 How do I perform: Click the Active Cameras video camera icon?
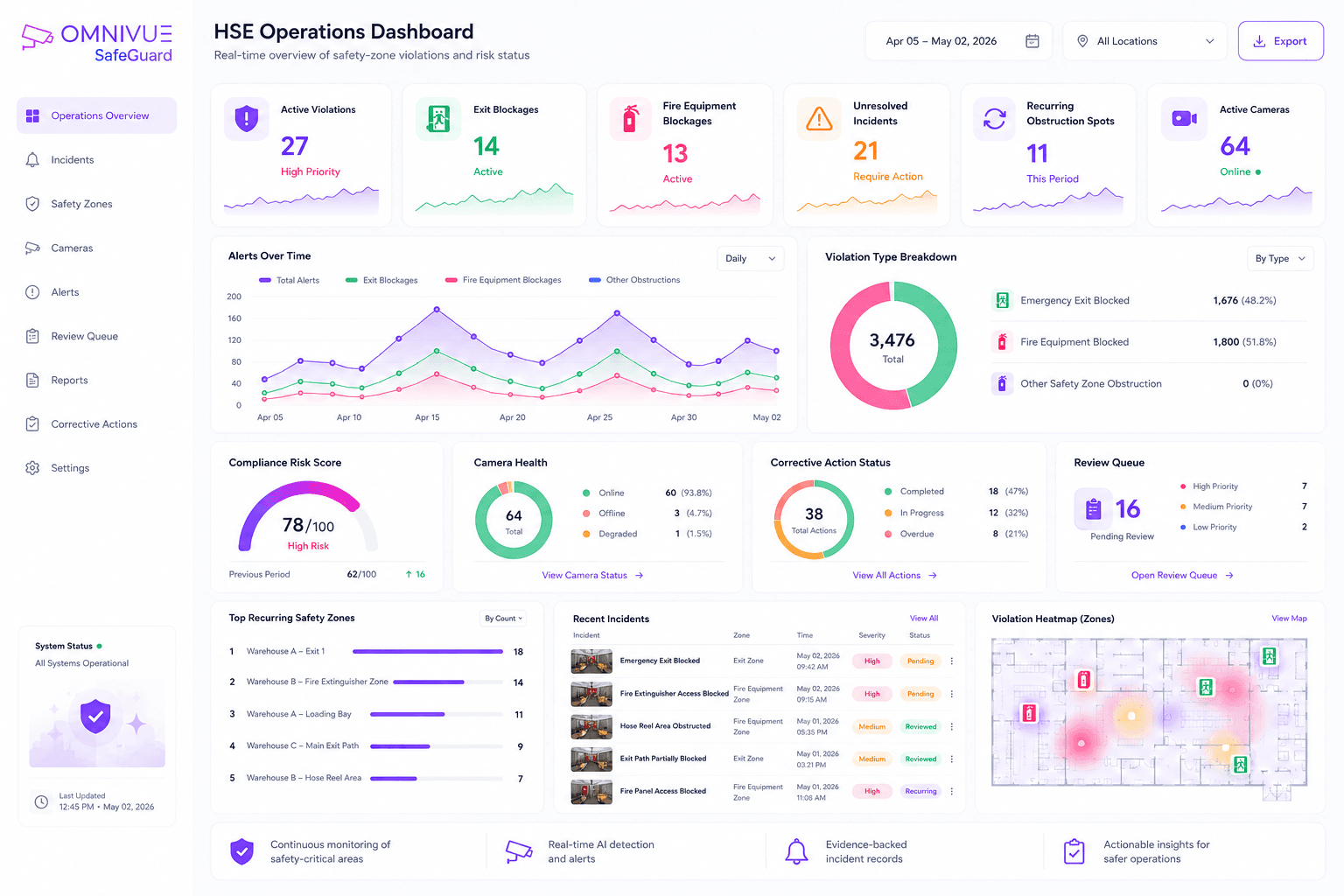[1184, 118]
